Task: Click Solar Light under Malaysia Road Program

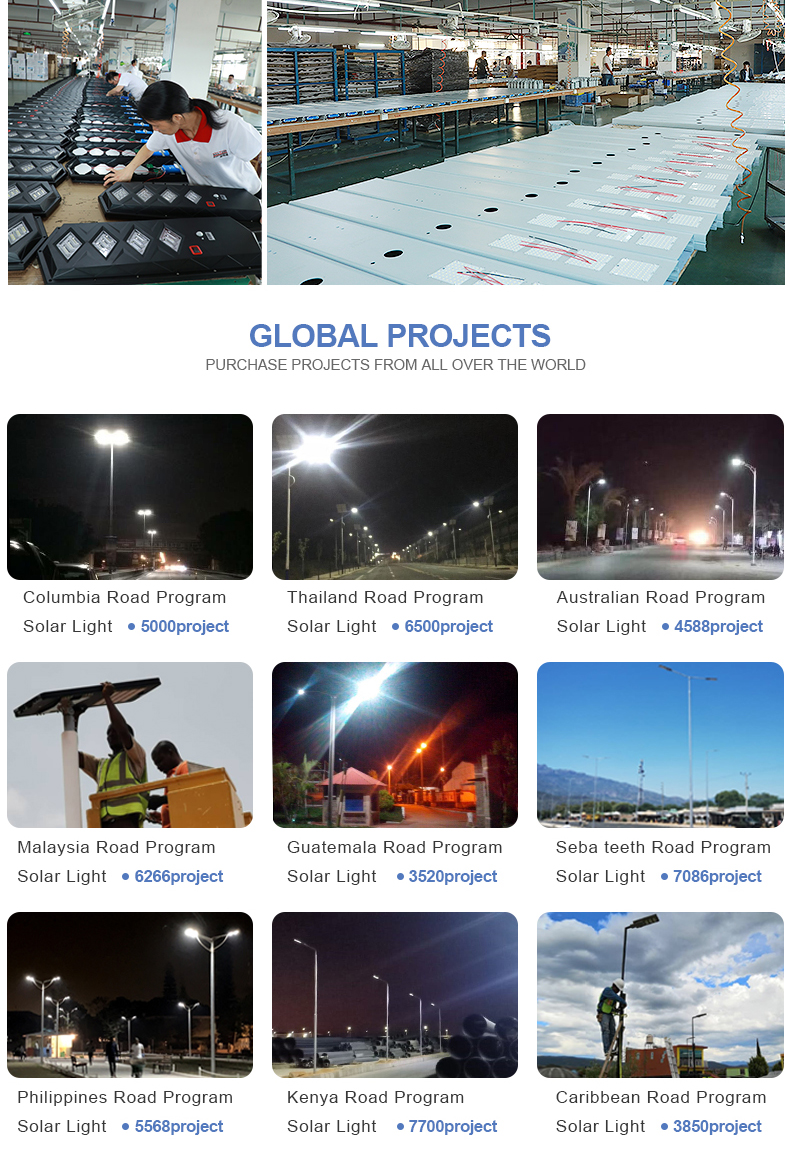Action: tap(62, 876)
